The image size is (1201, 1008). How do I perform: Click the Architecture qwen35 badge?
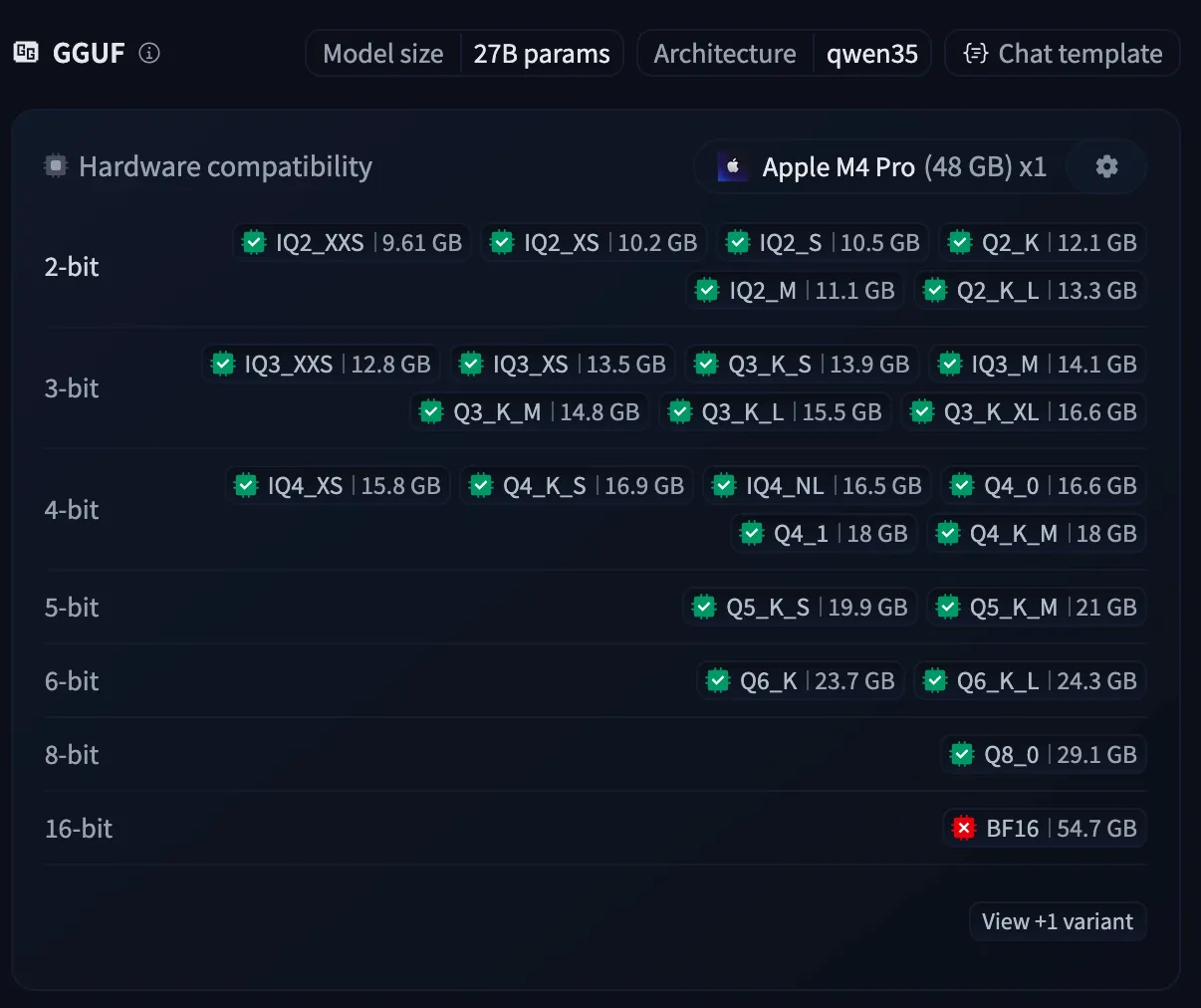point(784,53)
